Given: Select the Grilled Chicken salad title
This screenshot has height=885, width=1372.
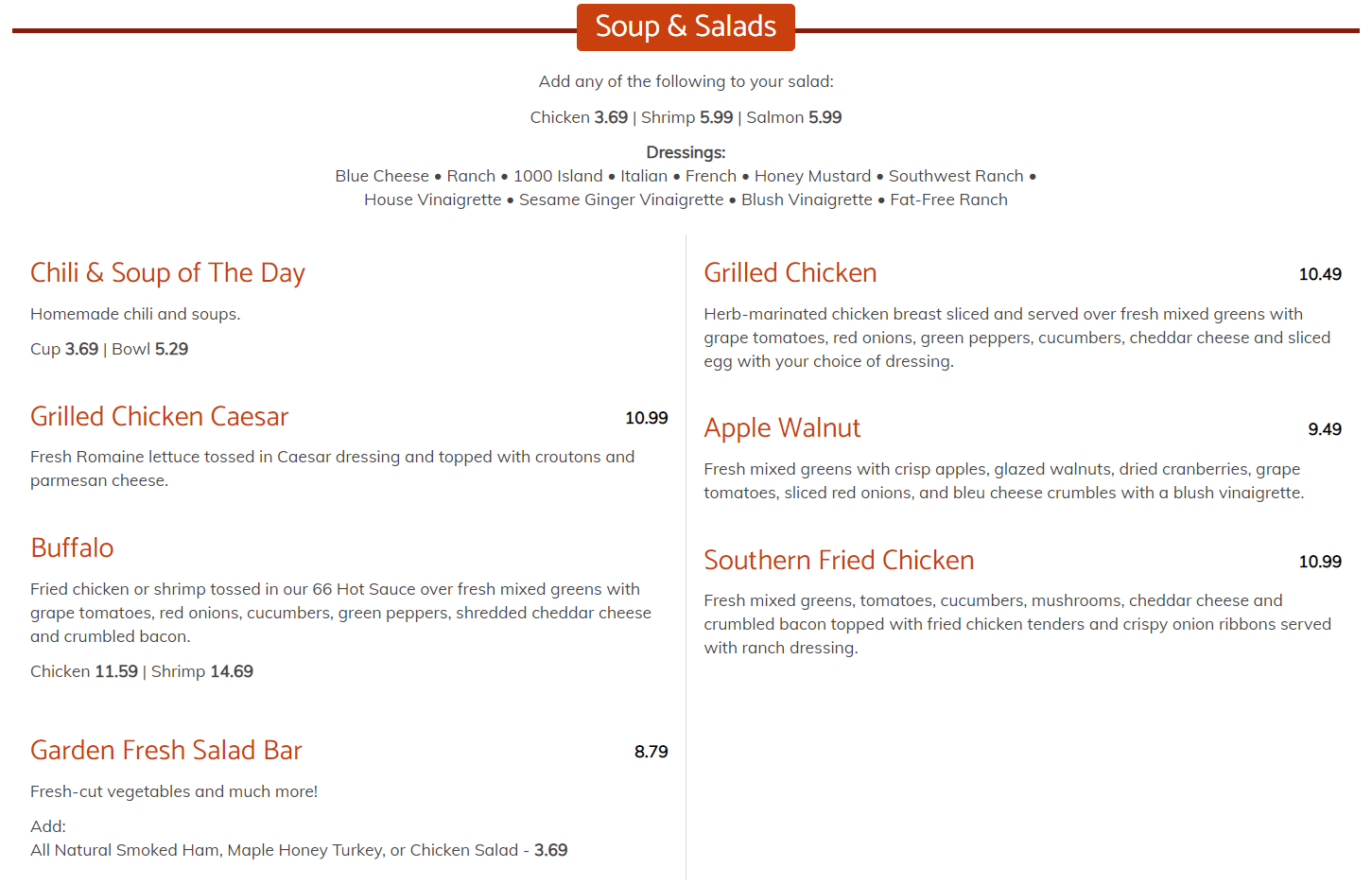Looking at the screenshot, I should pos(790,273).
